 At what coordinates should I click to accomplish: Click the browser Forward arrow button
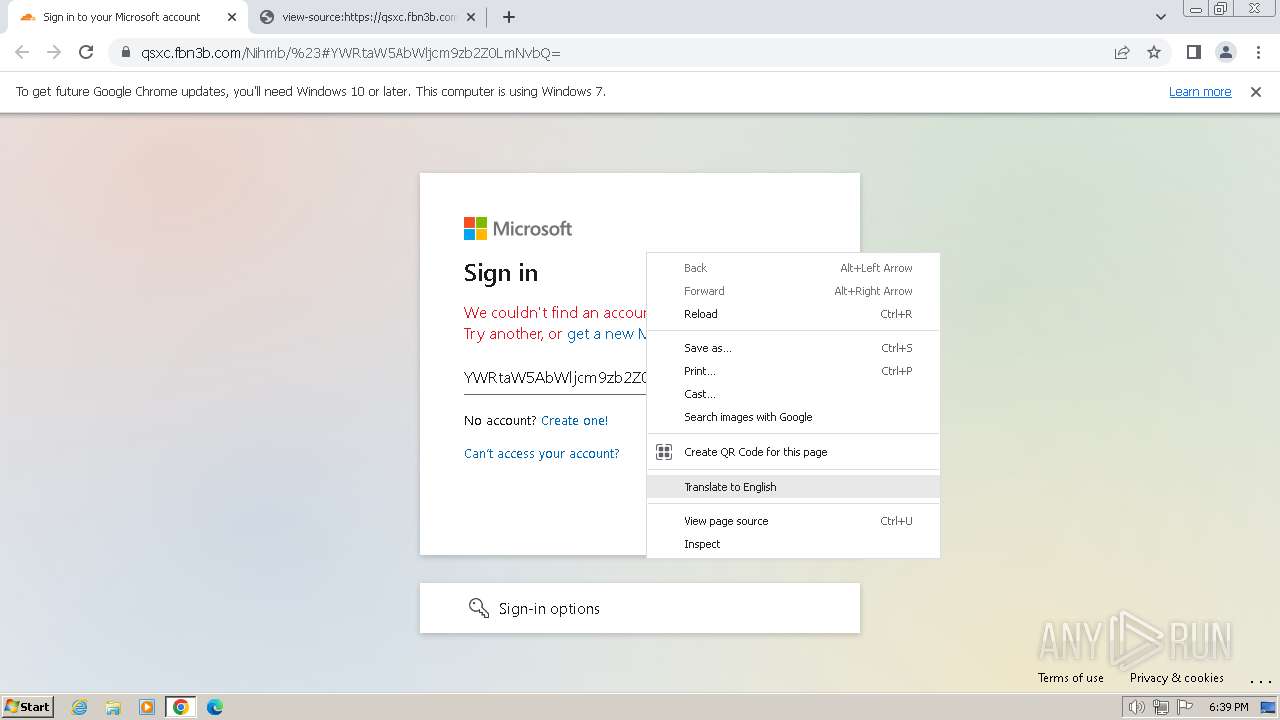click(54, 52)
